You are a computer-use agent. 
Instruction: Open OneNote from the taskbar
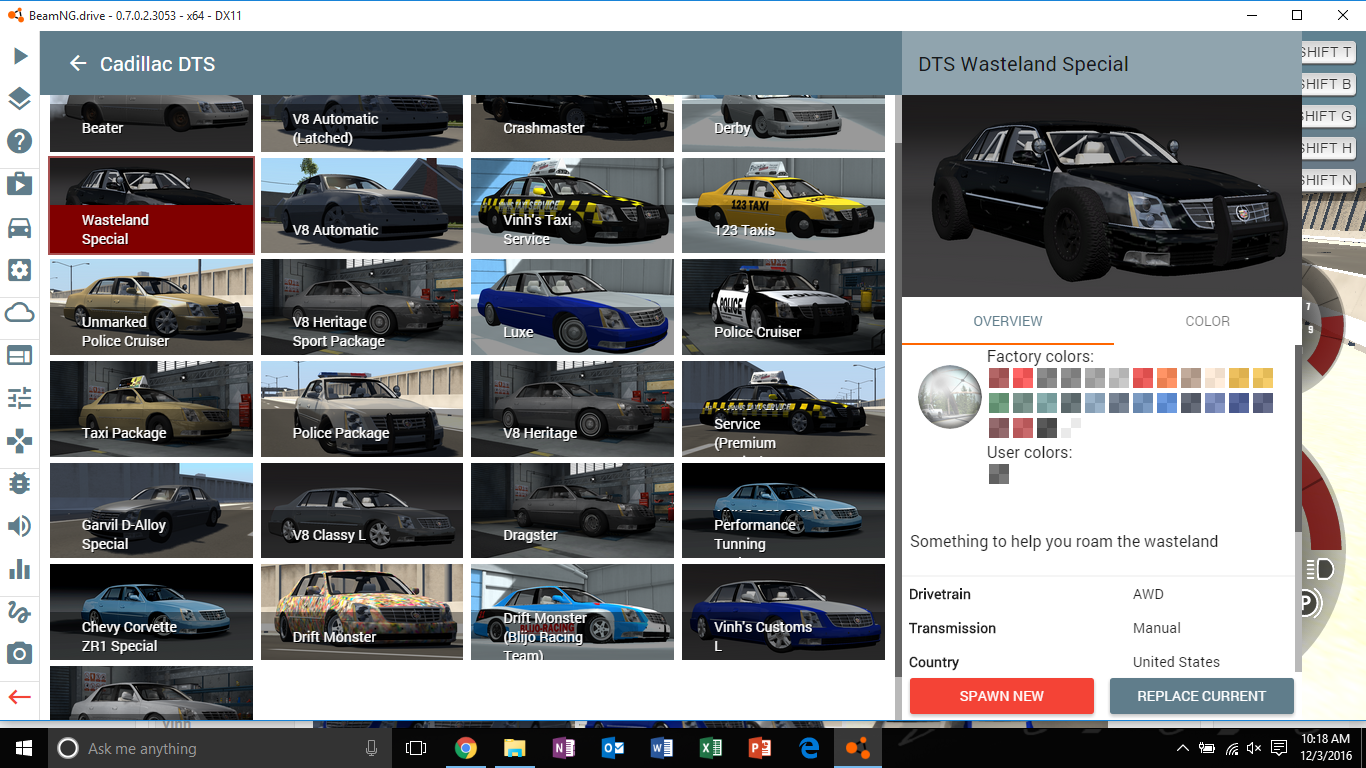coord(563,748)
